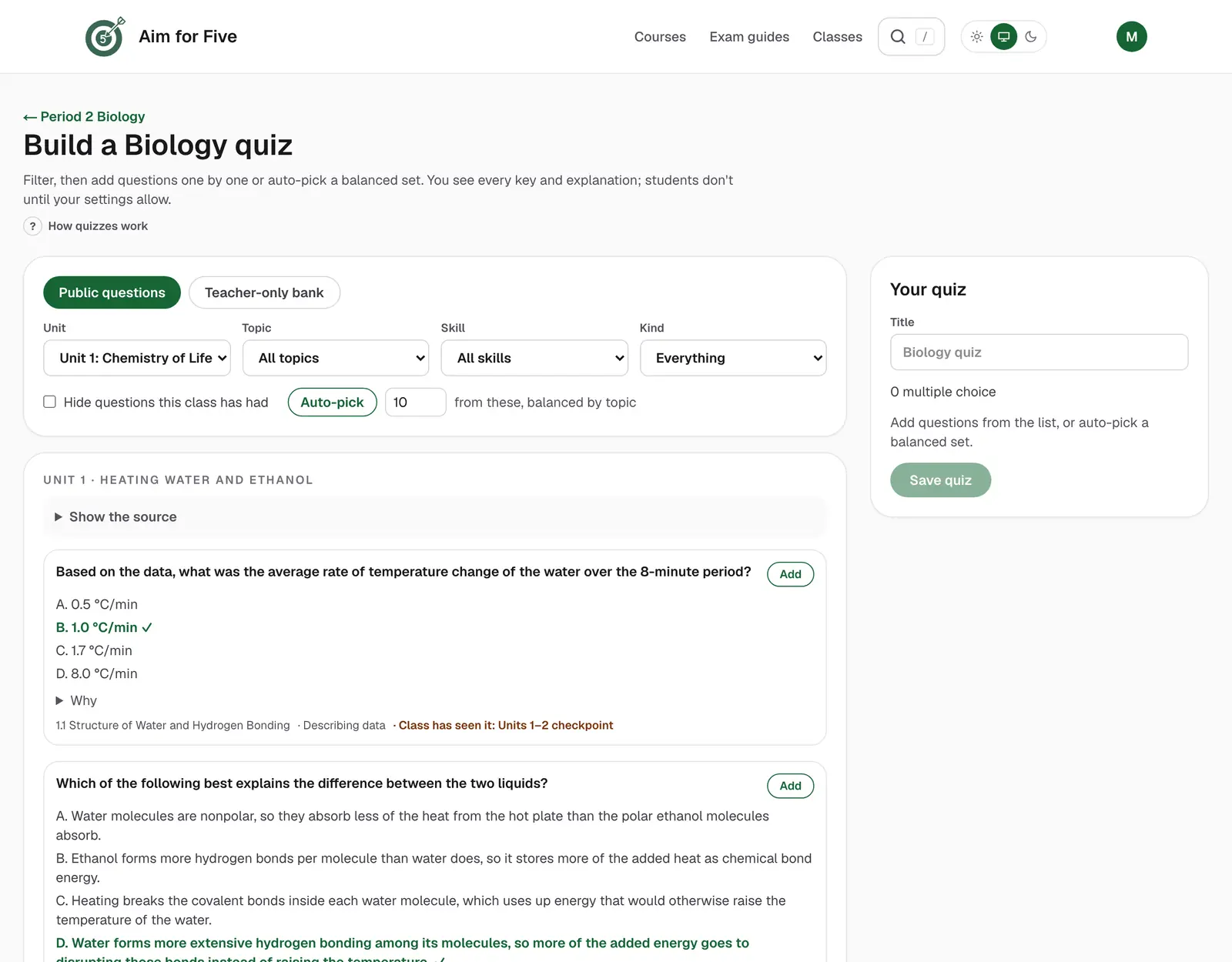1232x962 pixels.
Task: Open the Skill dropdown
Action: 534,358
